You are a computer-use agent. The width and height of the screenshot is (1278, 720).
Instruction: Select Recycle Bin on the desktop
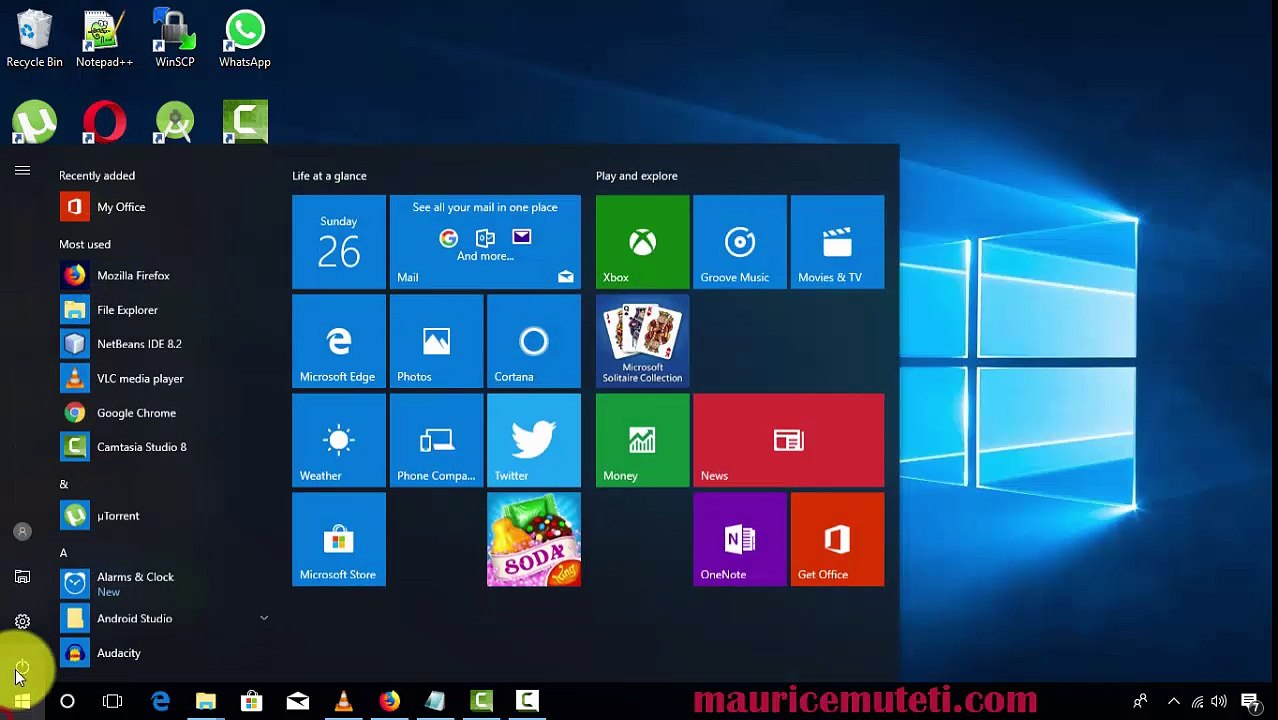pos(34,39)
